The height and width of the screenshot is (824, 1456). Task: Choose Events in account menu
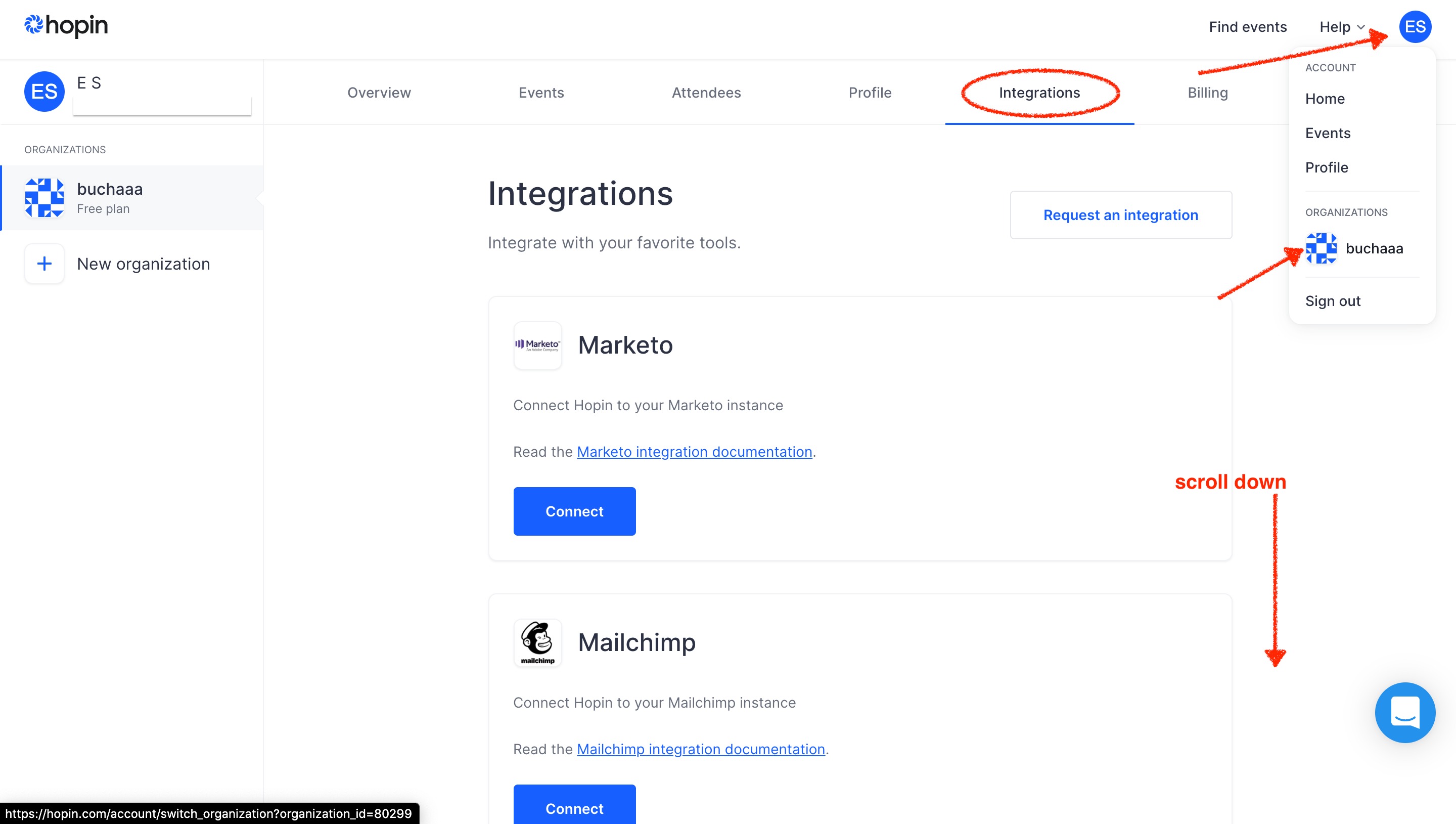1327,134
